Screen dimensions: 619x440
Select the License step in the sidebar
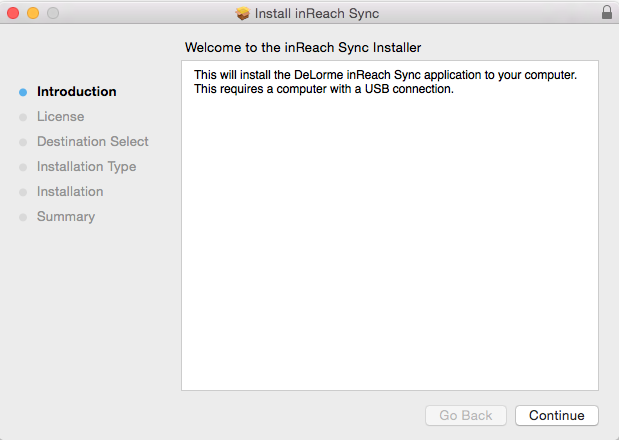pos(60,116)
